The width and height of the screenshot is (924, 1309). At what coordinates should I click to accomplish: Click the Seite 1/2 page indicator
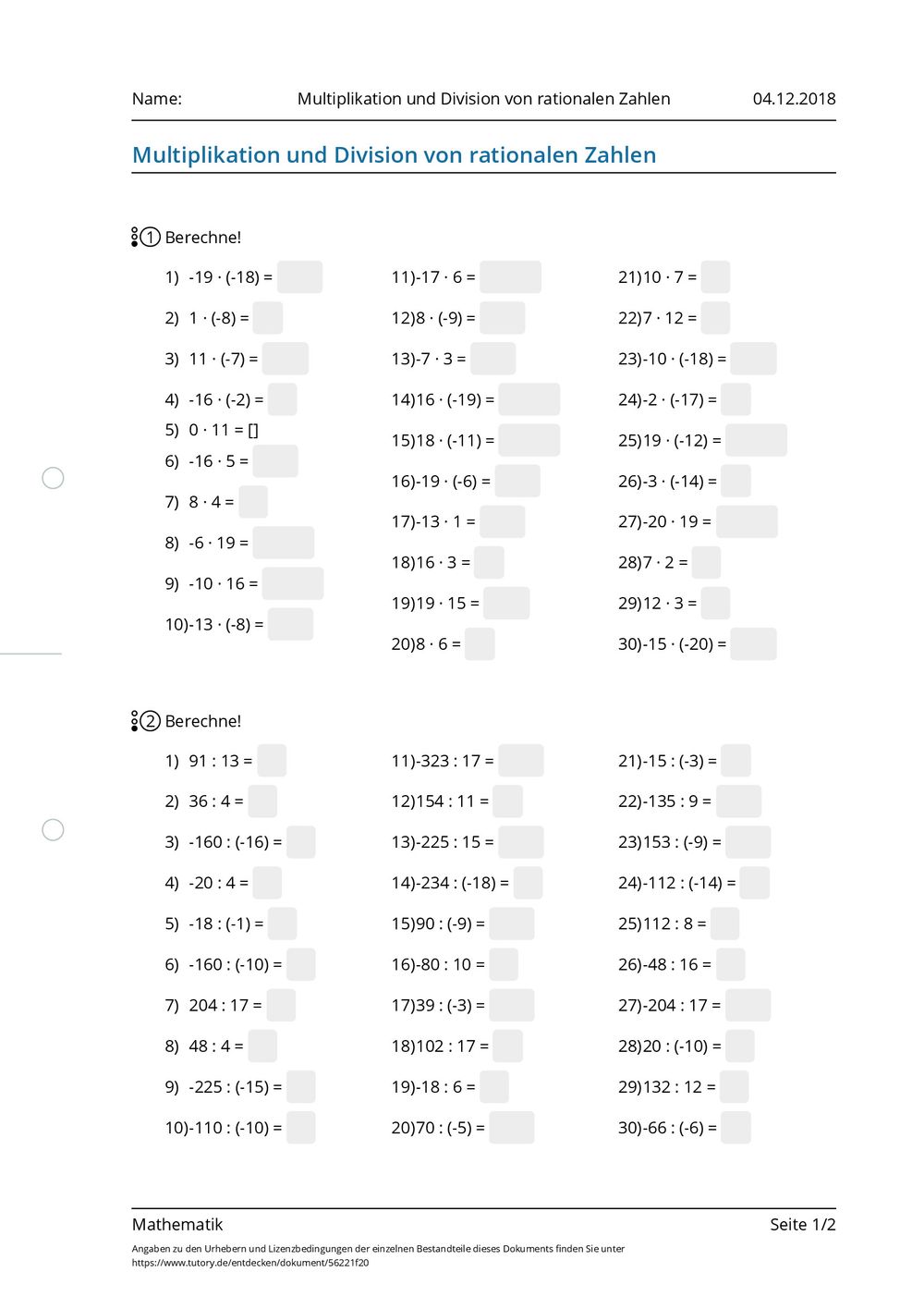803,1225
